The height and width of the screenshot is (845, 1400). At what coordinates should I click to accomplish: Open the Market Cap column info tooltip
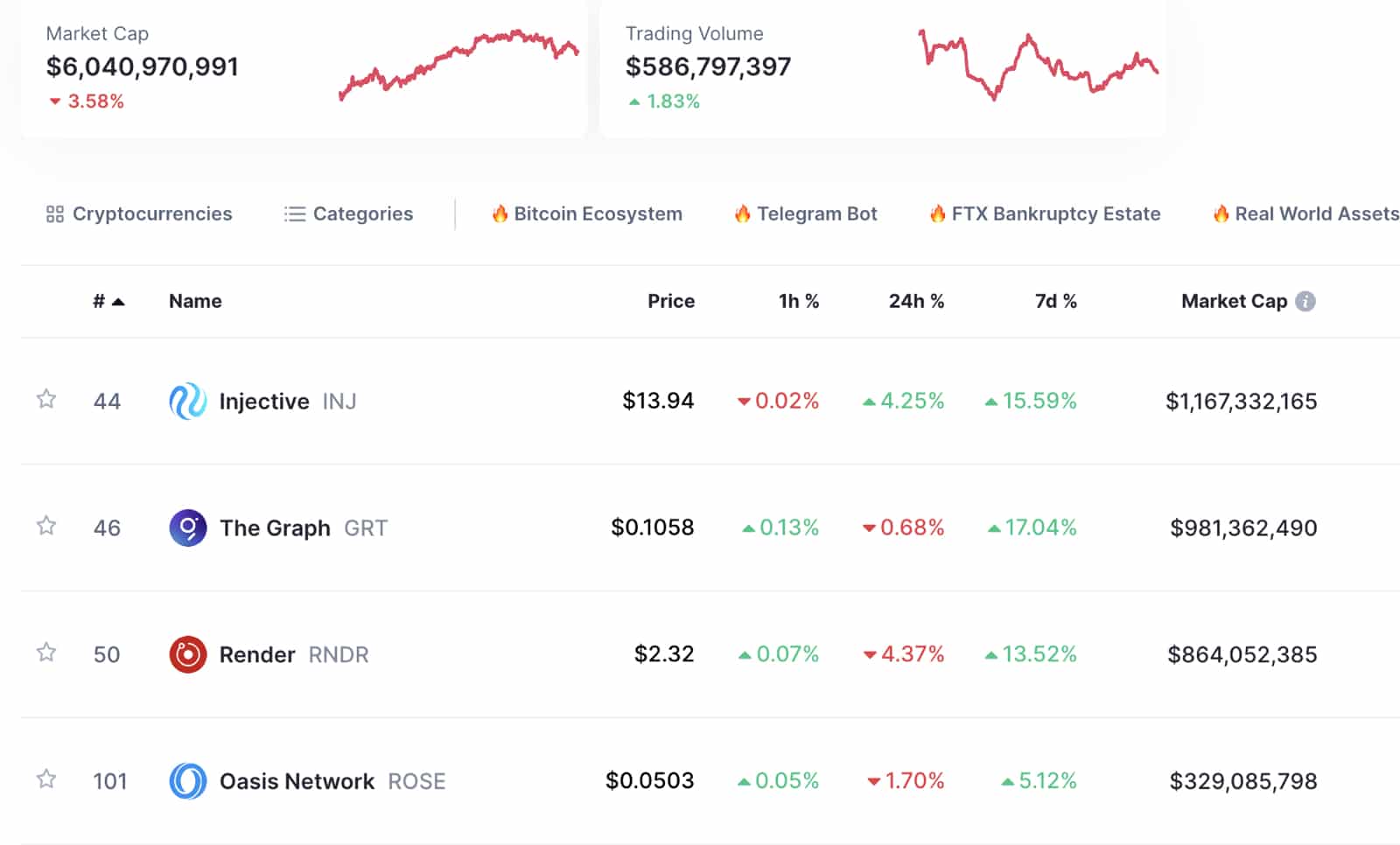point(1305,301)
